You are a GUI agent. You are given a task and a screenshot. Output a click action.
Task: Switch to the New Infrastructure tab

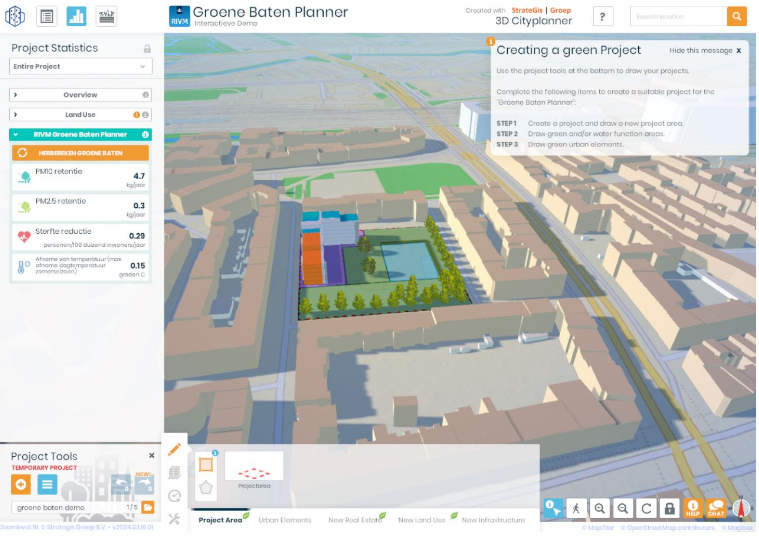[x=493, y=520]
